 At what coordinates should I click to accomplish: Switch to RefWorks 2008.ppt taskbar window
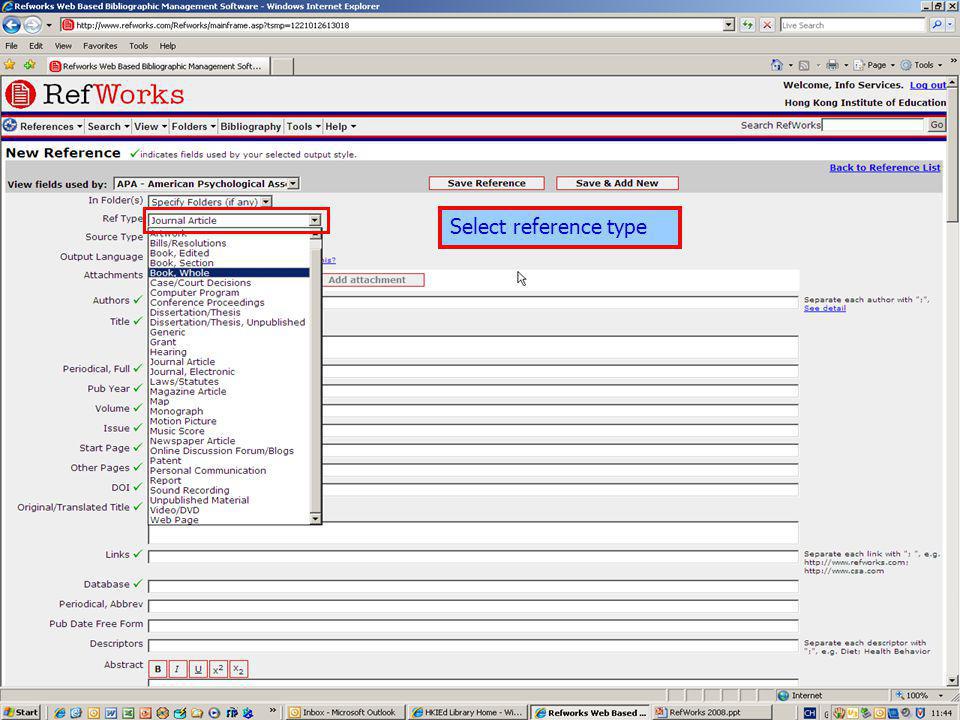[711, 713]
